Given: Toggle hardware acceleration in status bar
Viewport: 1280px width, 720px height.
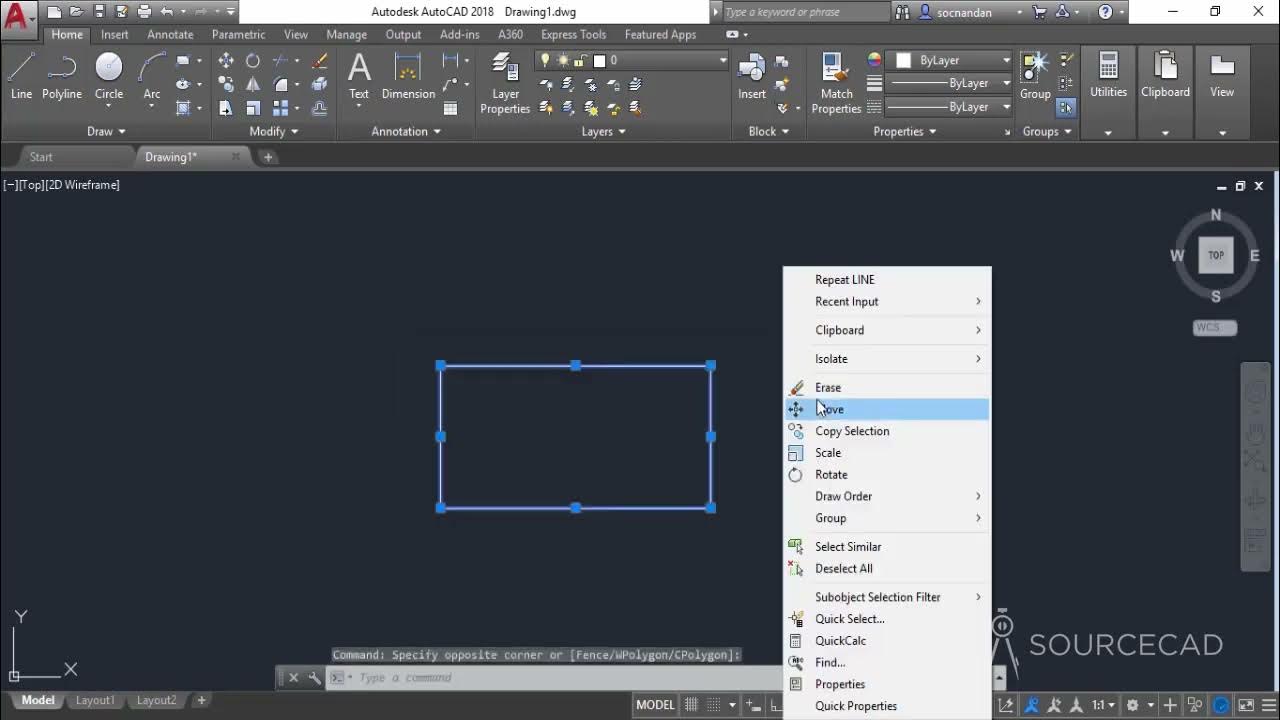Looking at the screenshot, I should tap(1221, 705).
